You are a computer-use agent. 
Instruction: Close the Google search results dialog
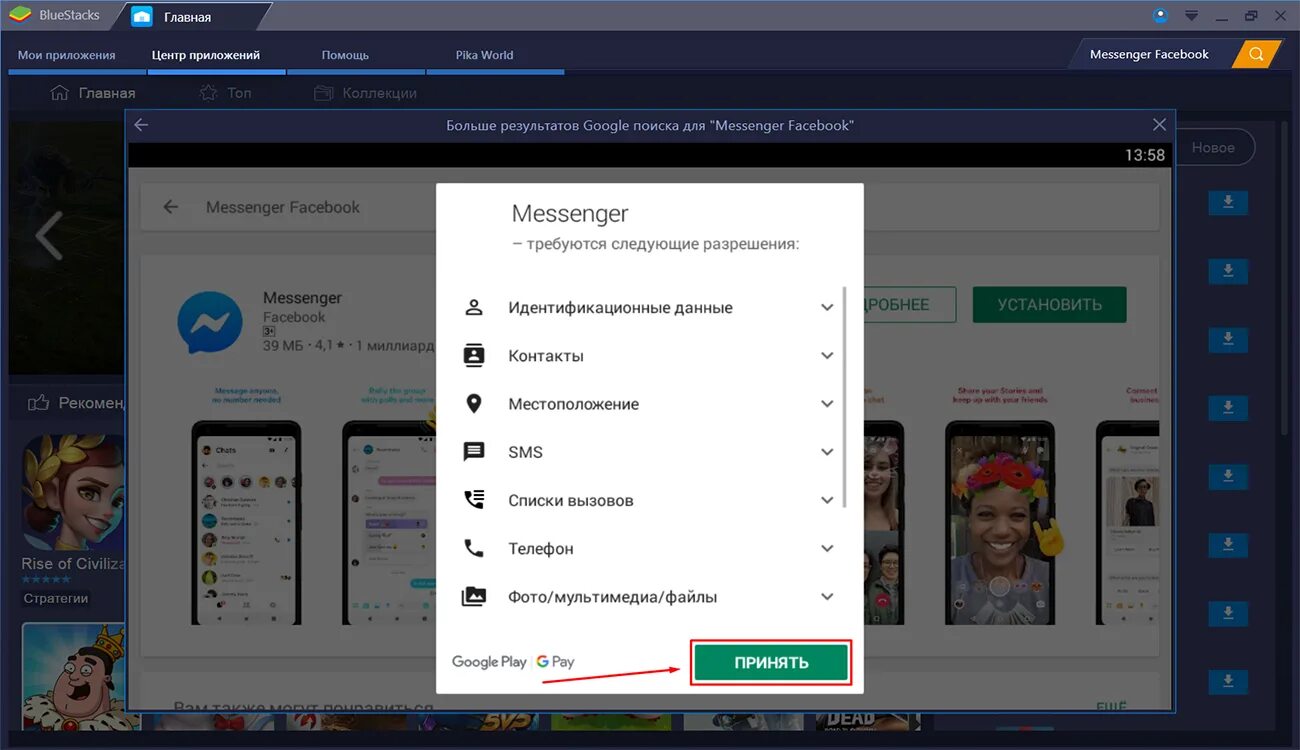[1159, 125]
